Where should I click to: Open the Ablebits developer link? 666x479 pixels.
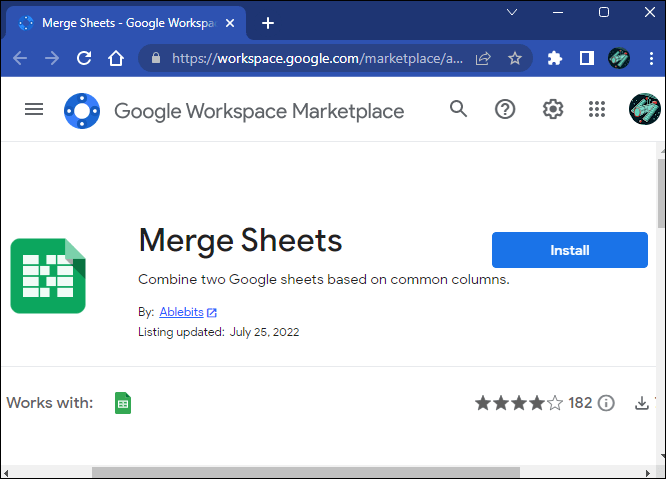181,312
